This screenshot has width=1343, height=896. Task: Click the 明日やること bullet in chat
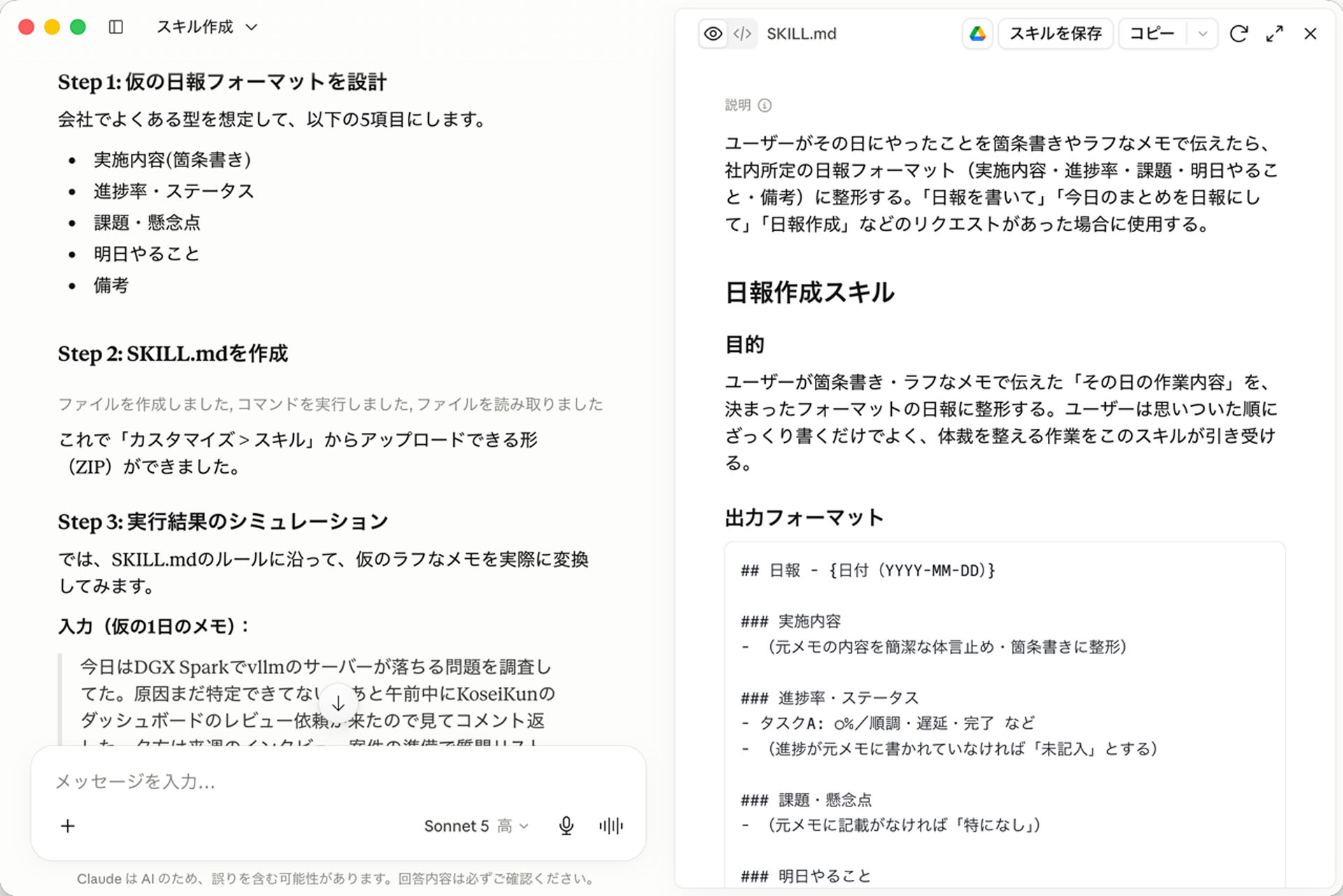tap(147, 254)
